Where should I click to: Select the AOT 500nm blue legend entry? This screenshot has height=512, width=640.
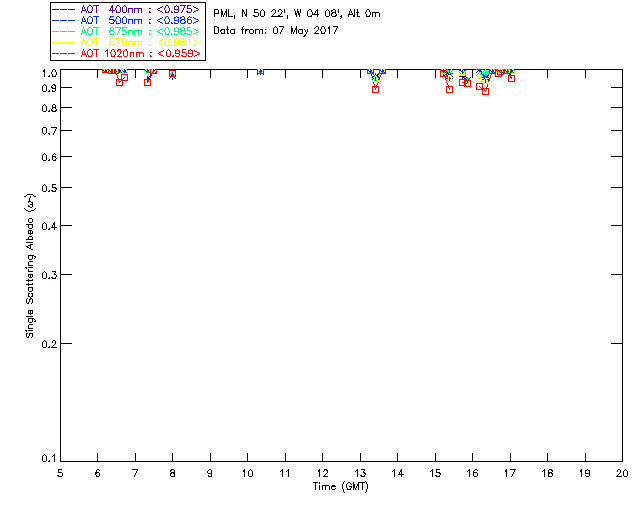[127, 20]
